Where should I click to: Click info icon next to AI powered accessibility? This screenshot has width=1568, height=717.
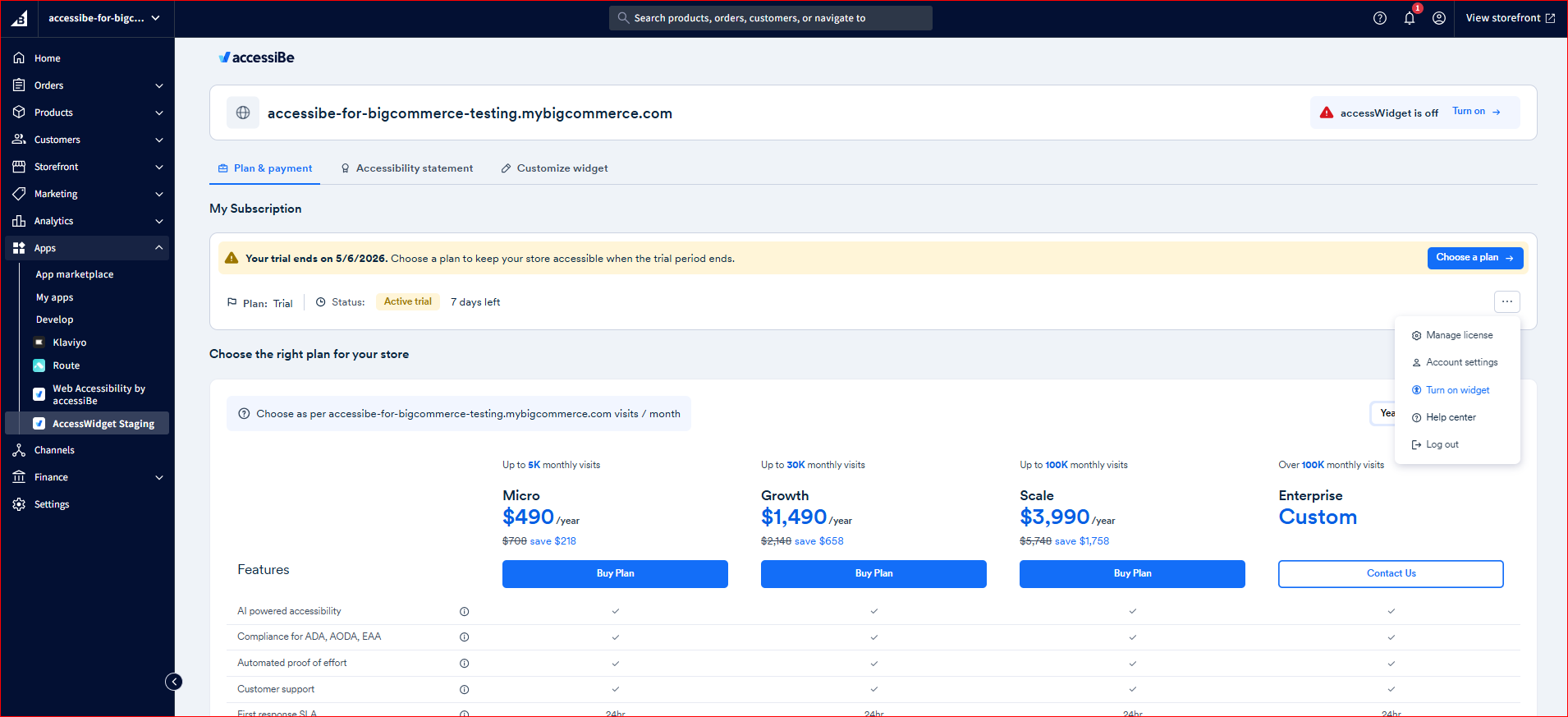pyautogui.click(x=465, y=611)
